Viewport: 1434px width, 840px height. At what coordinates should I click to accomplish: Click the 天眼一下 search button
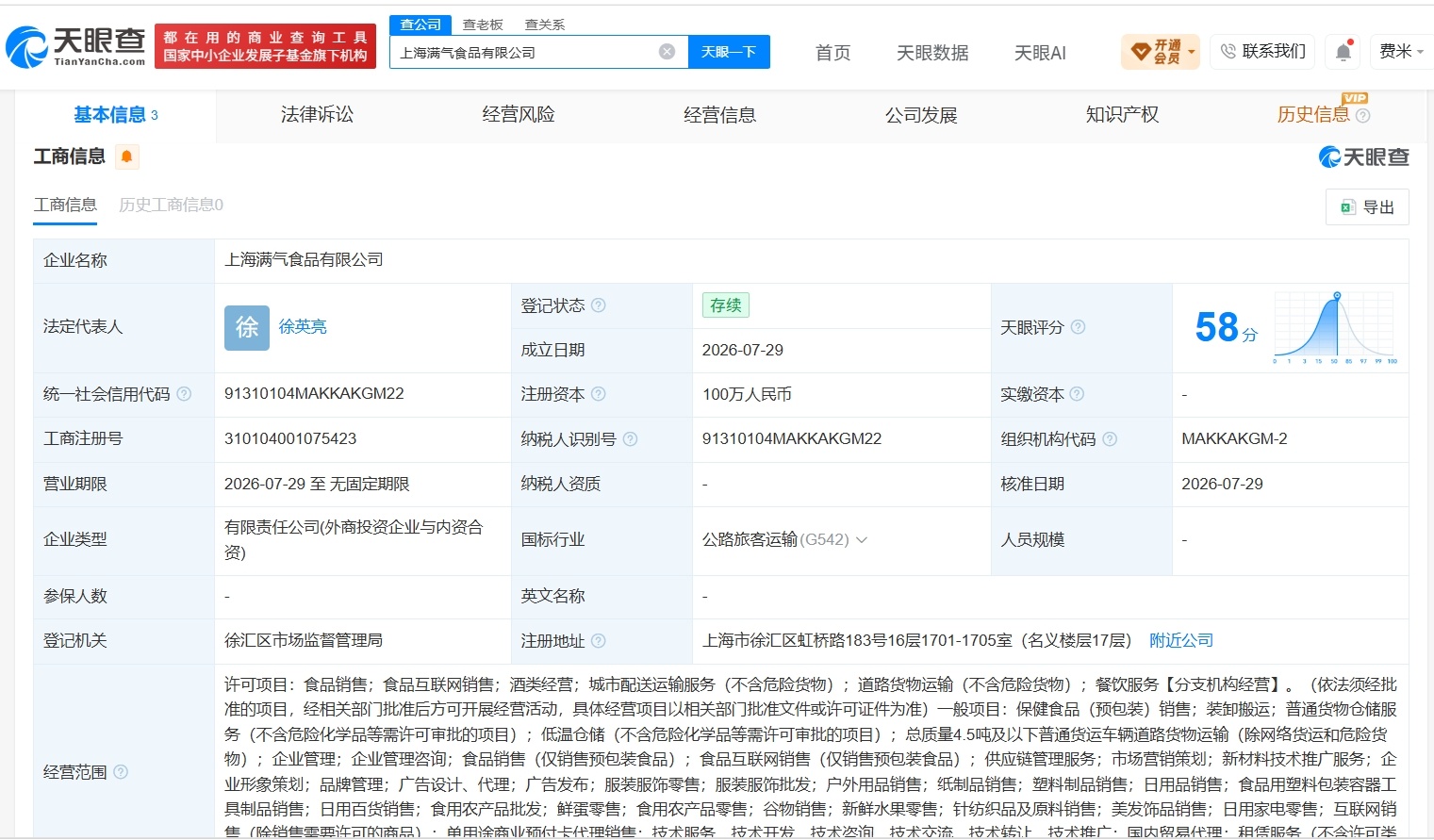point(729,52)
